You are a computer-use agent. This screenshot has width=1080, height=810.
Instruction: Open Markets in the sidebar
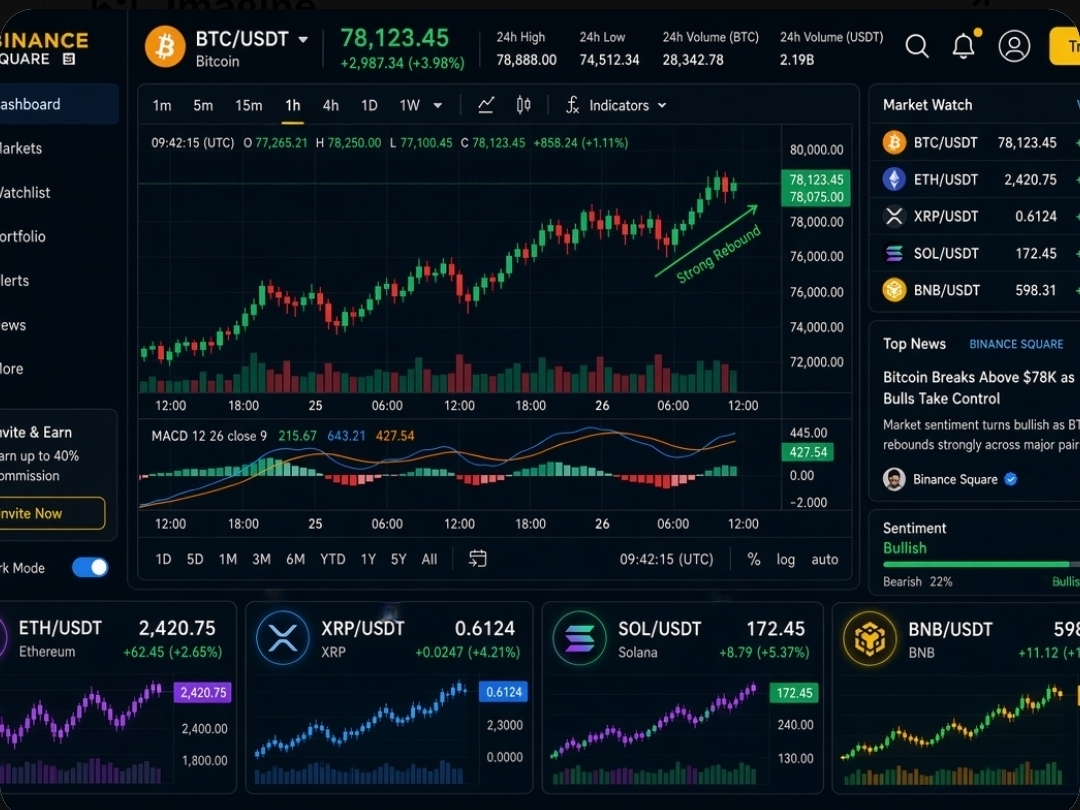click(21, 148)
